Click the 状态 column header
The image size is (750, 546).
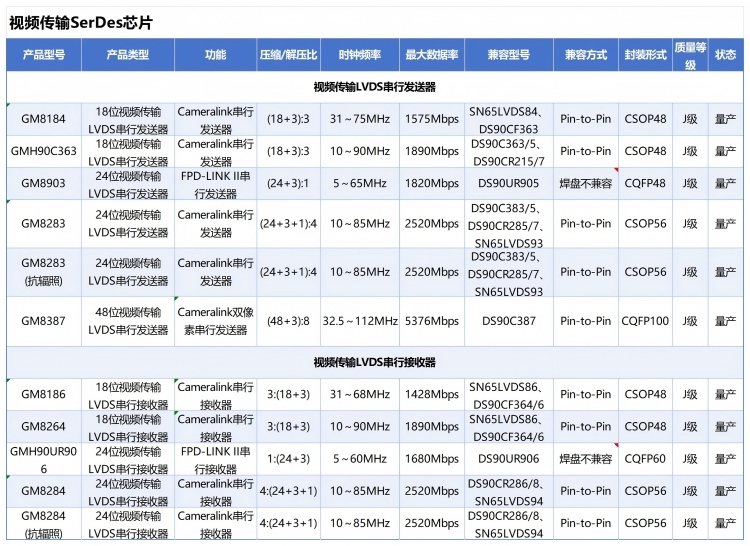click(x=725, y=55)
